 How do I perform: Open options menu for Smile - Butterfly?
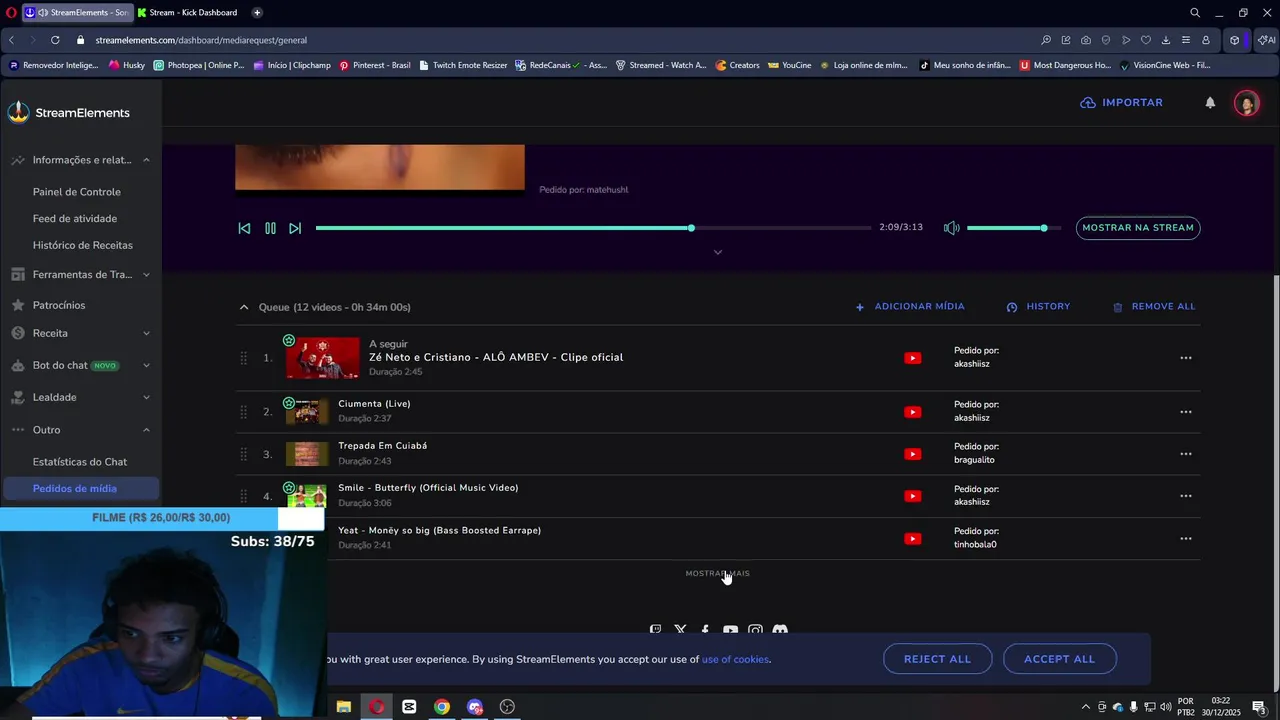click(1185, 496)
